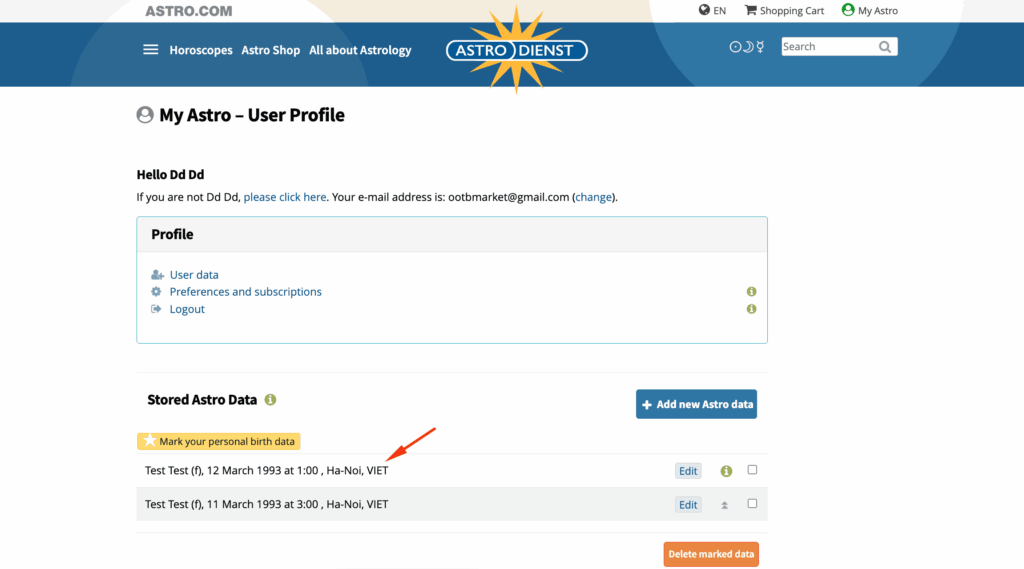Click the Stored Astro Data heading
This screenshot has width=1024, height=569.
pyautogui.click(x=202, y=400)
